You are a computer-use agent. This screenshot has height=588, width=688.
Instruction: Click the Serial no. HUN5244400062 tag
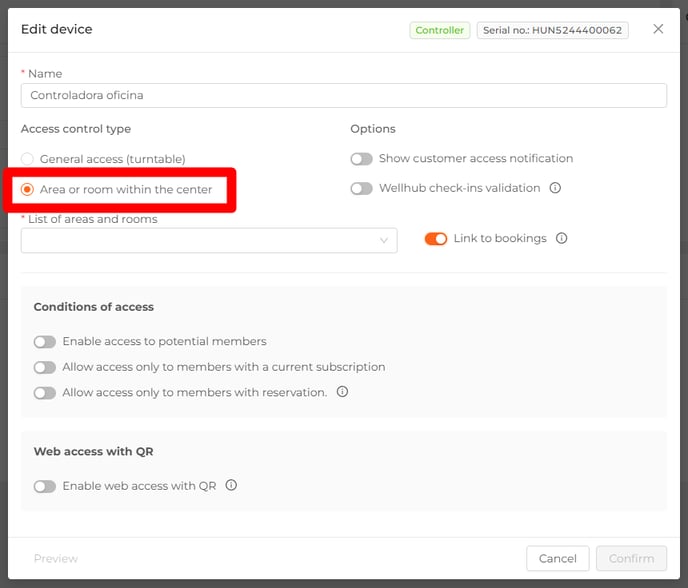pos(552,30)
